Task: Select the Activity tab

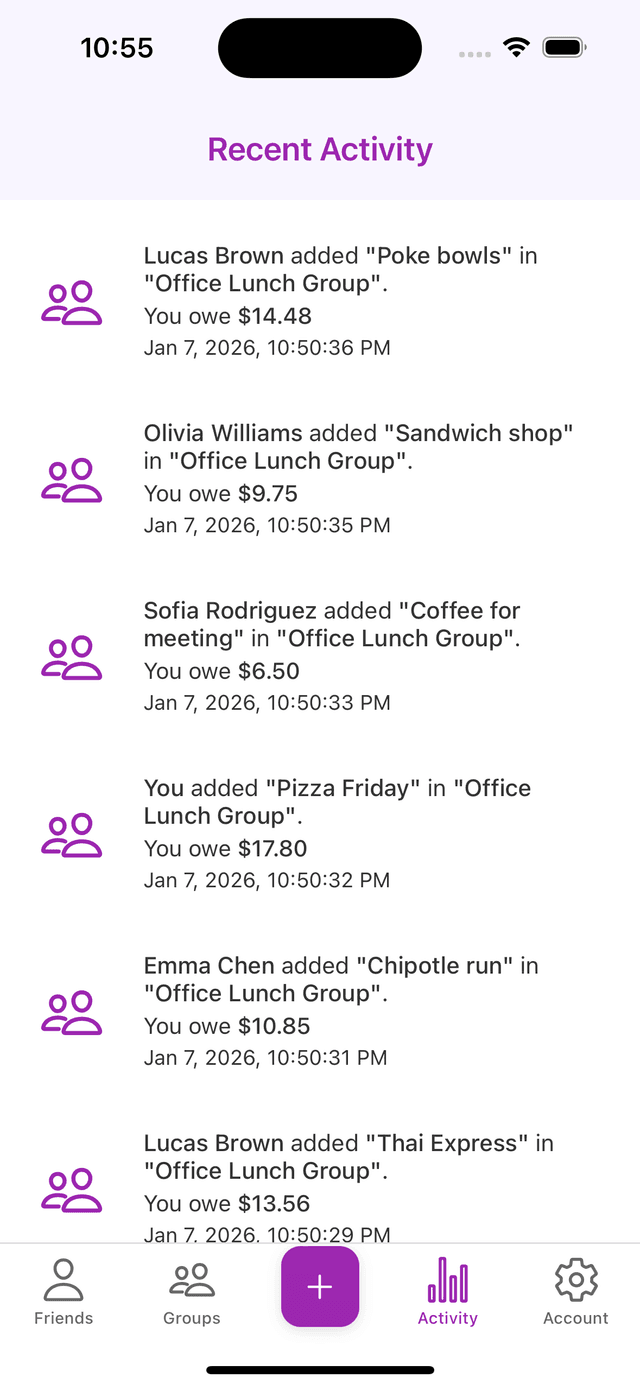Action: point(447,1292)
